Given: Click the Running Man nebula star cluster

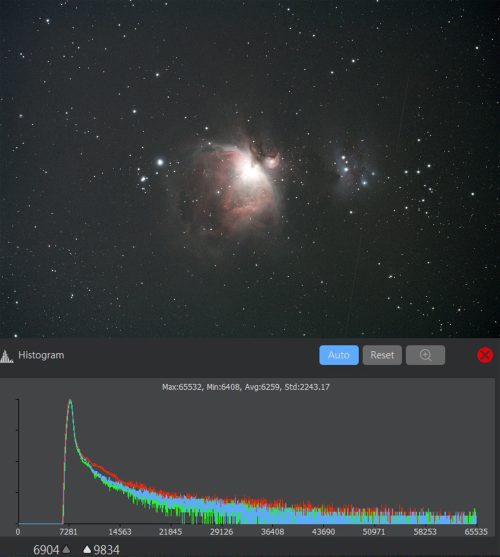Looking at the screenshot, I should (354, 170).
